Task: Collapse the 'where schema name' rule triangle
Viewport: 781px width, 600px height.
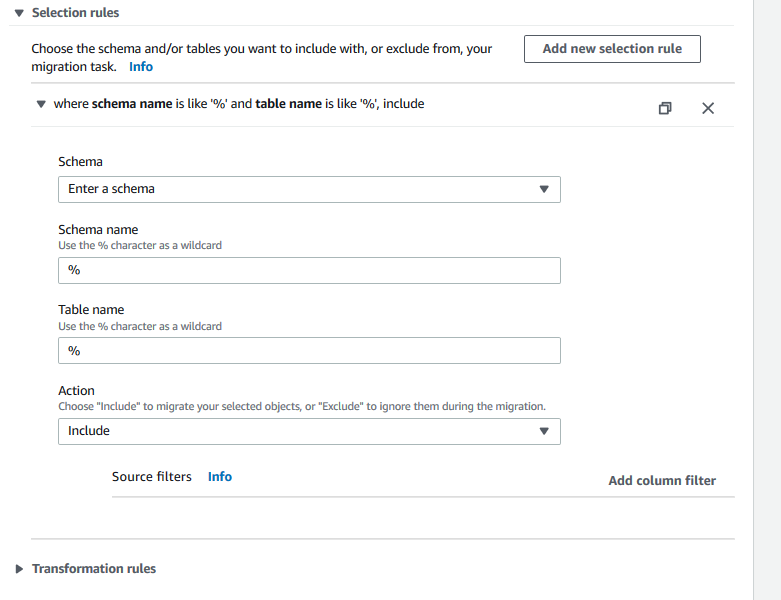Action: point(41,104)
